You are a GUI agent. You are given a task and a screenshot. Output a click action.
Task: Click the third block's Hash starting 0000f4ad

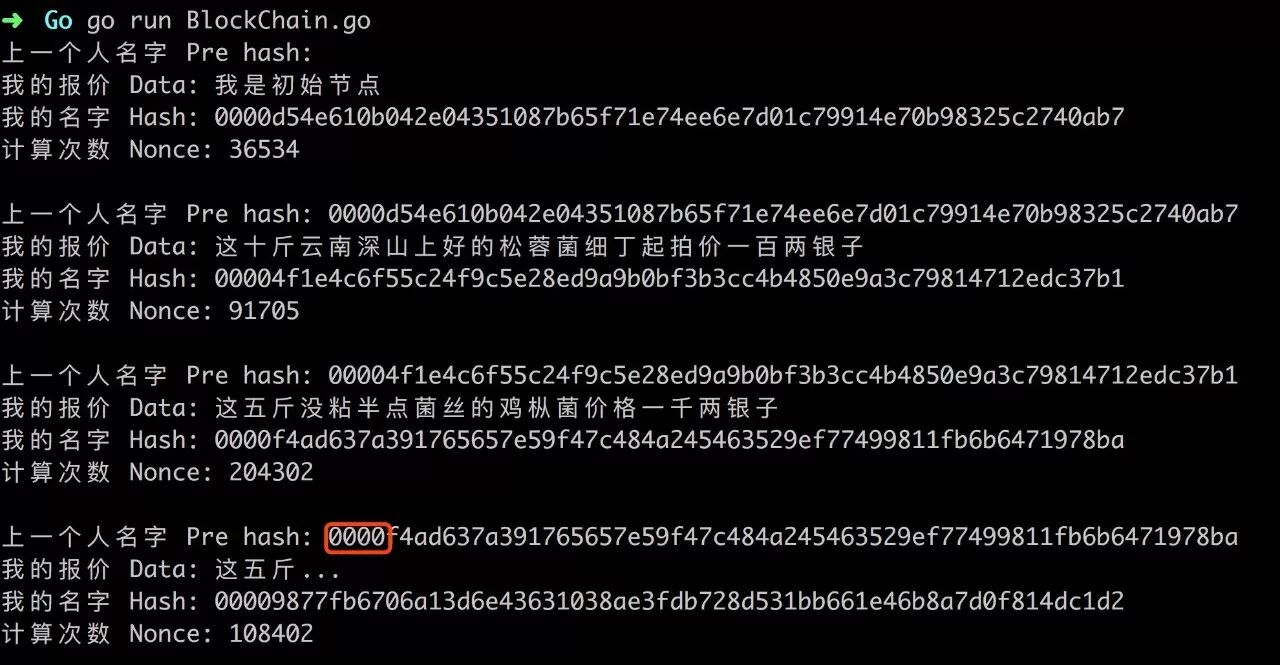[669, 440]
